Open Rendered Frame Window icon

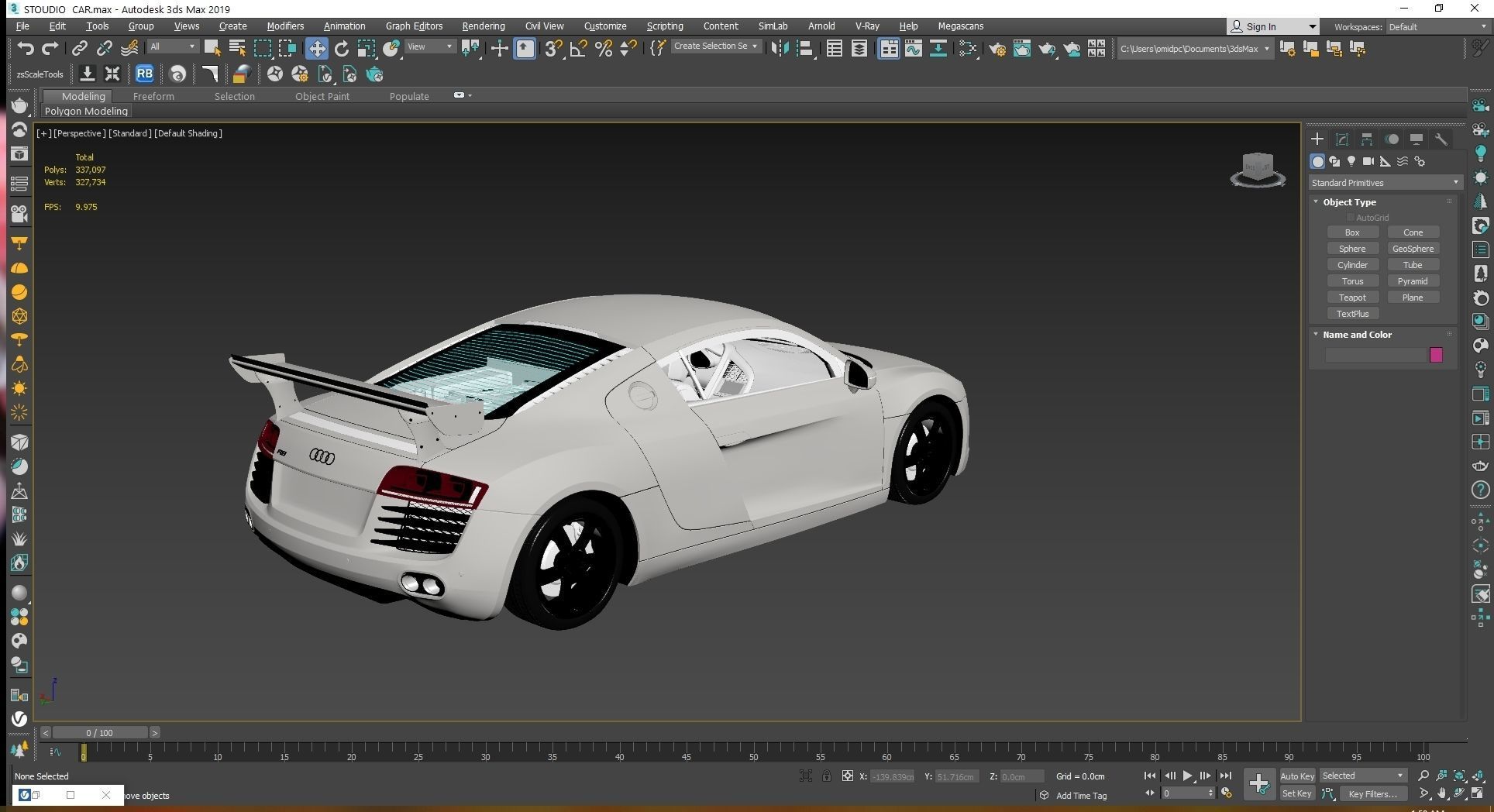point(1022,49)
